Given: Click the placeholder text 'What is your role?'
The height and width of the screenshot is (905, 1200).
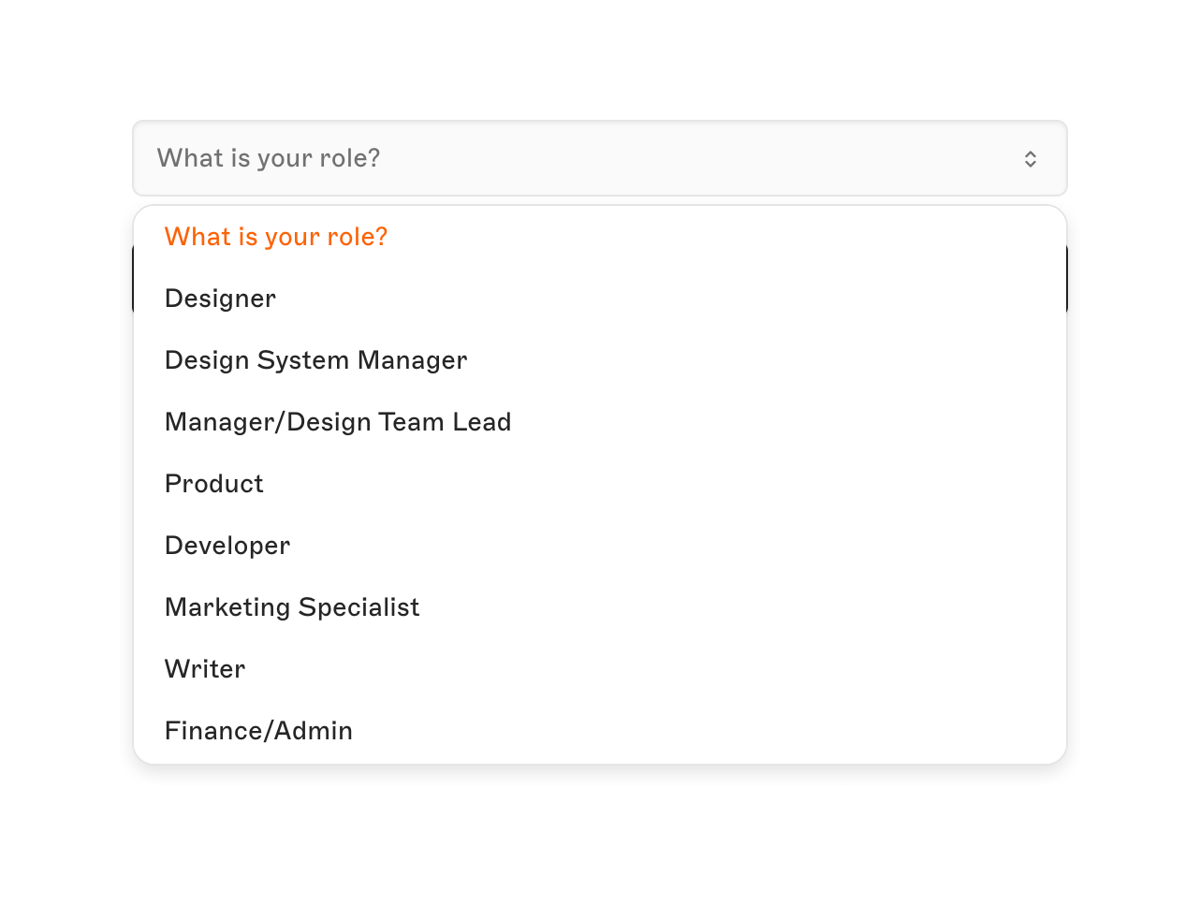Looking at the screenshot, I should click(x=268, y=158).
